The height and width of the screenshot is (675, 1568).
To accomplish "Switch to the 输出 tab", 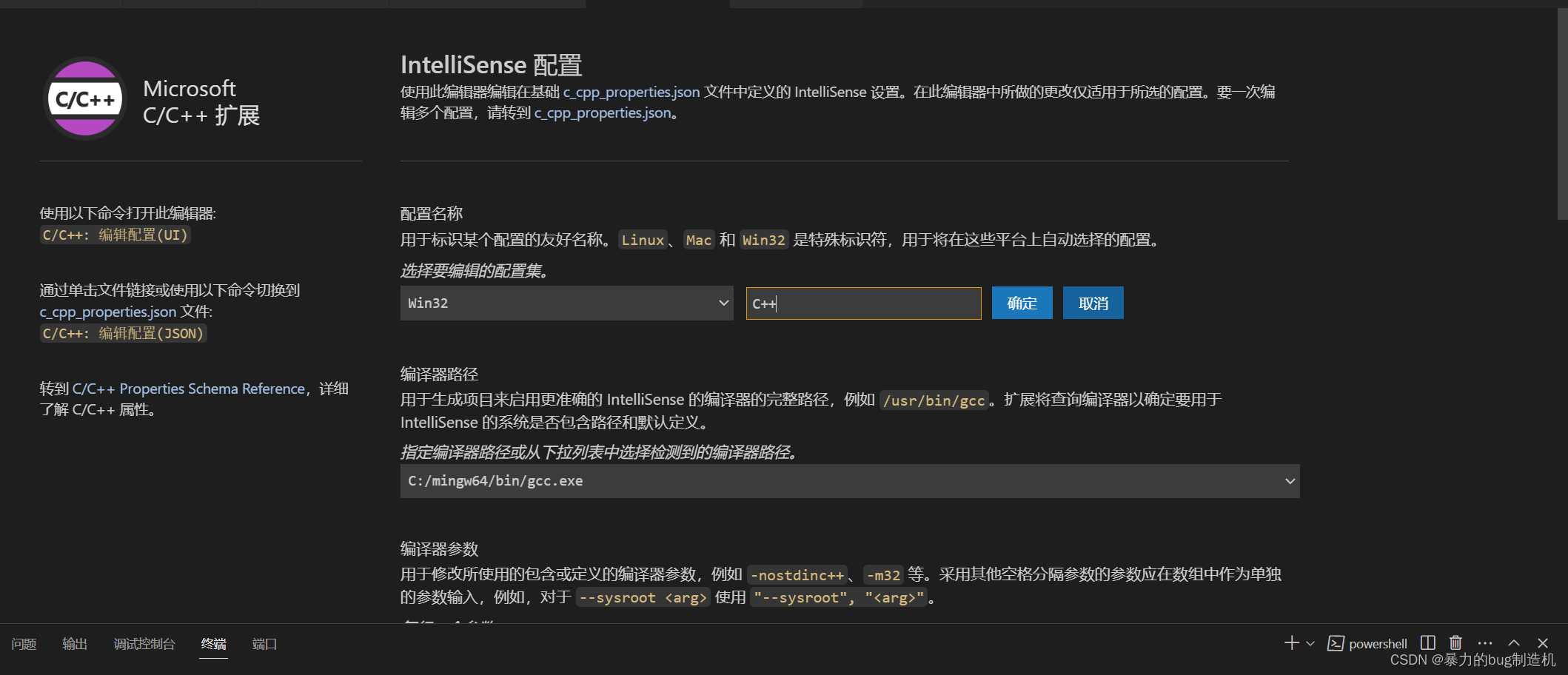I will click(x=75, y=644).
